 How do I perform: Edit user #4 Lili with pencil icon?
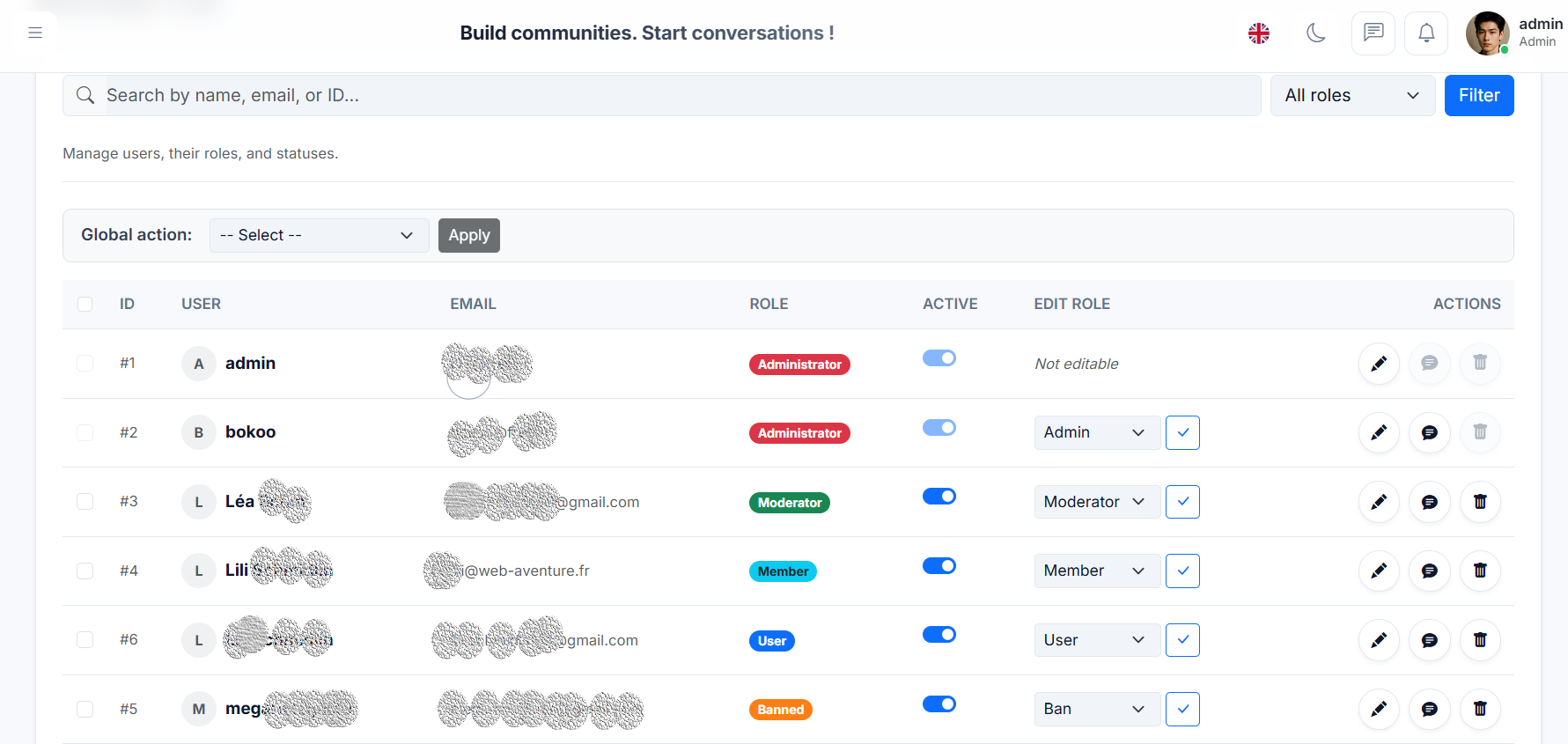pos(1379,571)
